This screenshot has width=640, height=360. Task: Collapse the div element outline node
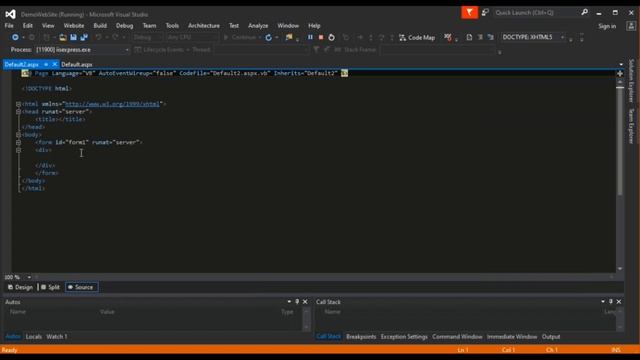tap(18, 150)
